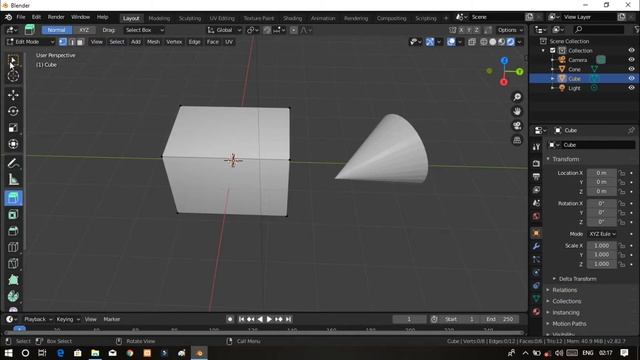Image resolution: width=640 pixels, height=360 pixels.
Task: Hide the Camera in outliner
Action: coord(631,60)
